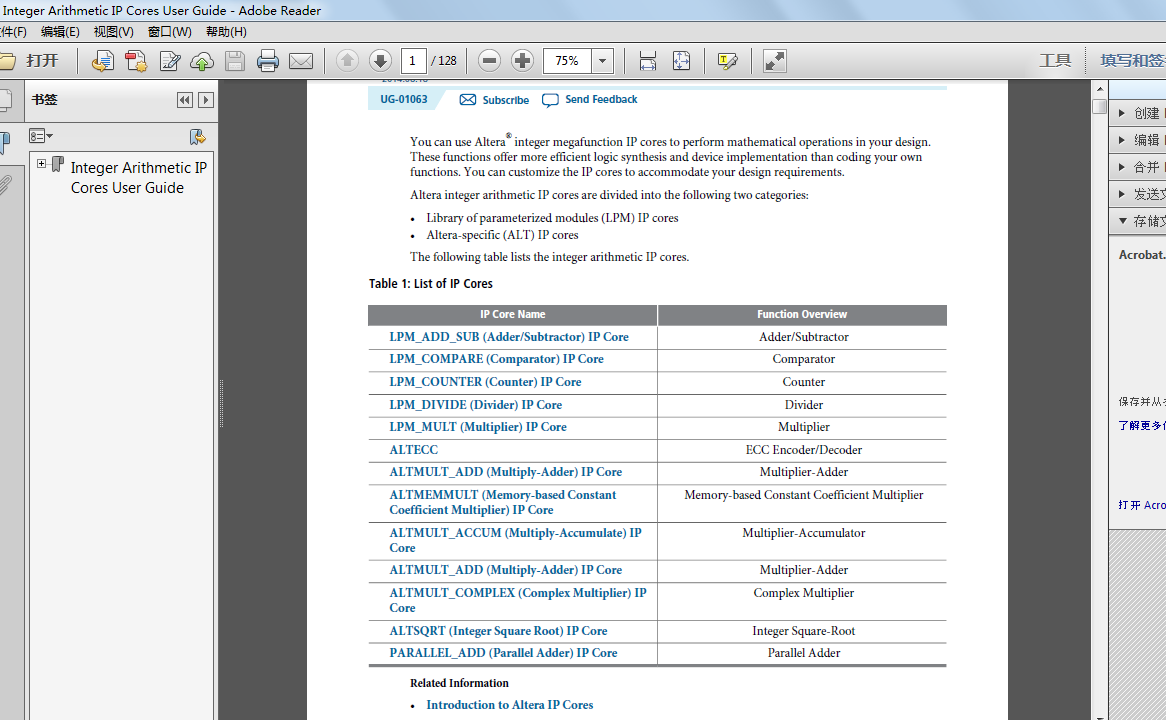Click the bookmarks ribbon sidebar icon
1166x720 pixels.
tap(4, 142)
